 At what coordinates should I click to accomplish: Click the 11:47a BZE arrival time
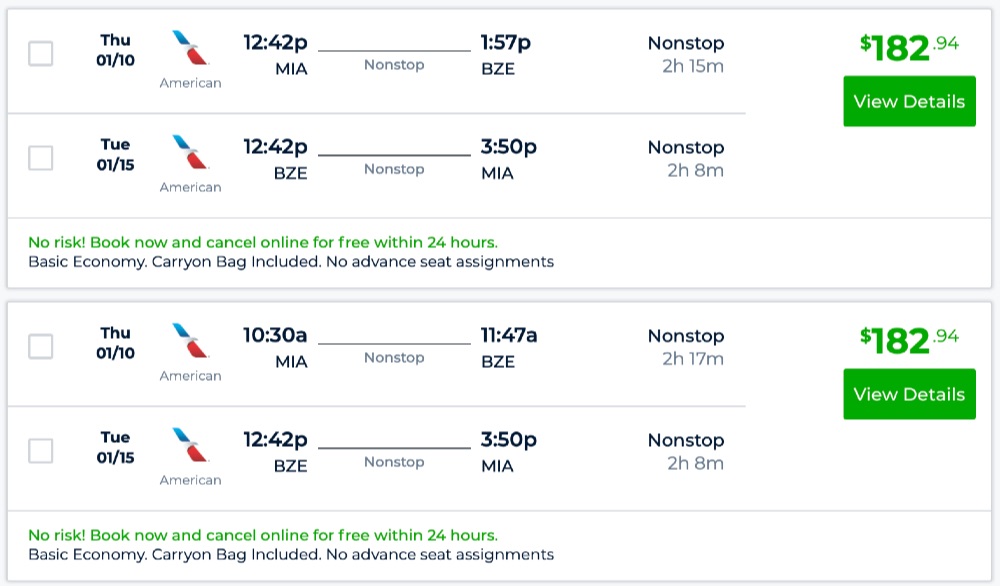click(508, 336)
